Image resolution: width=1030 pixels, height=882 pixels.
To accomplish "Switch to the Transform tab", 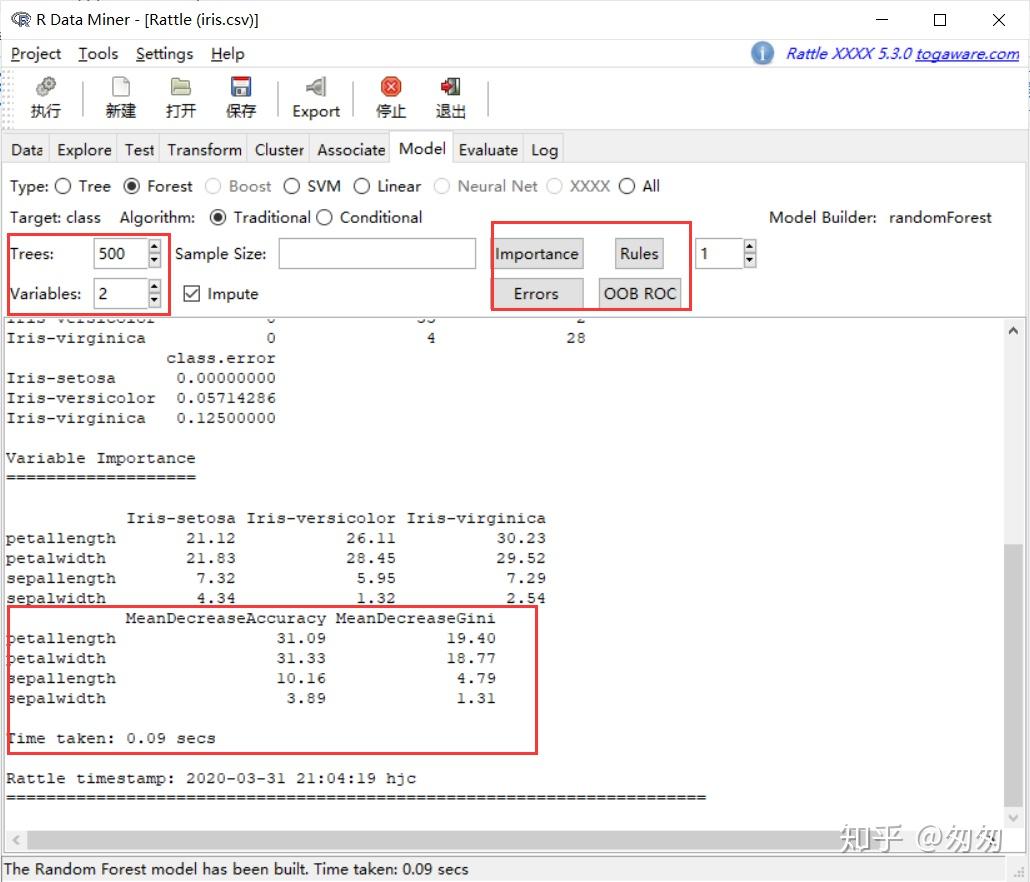I will click(x=204, y=150).
